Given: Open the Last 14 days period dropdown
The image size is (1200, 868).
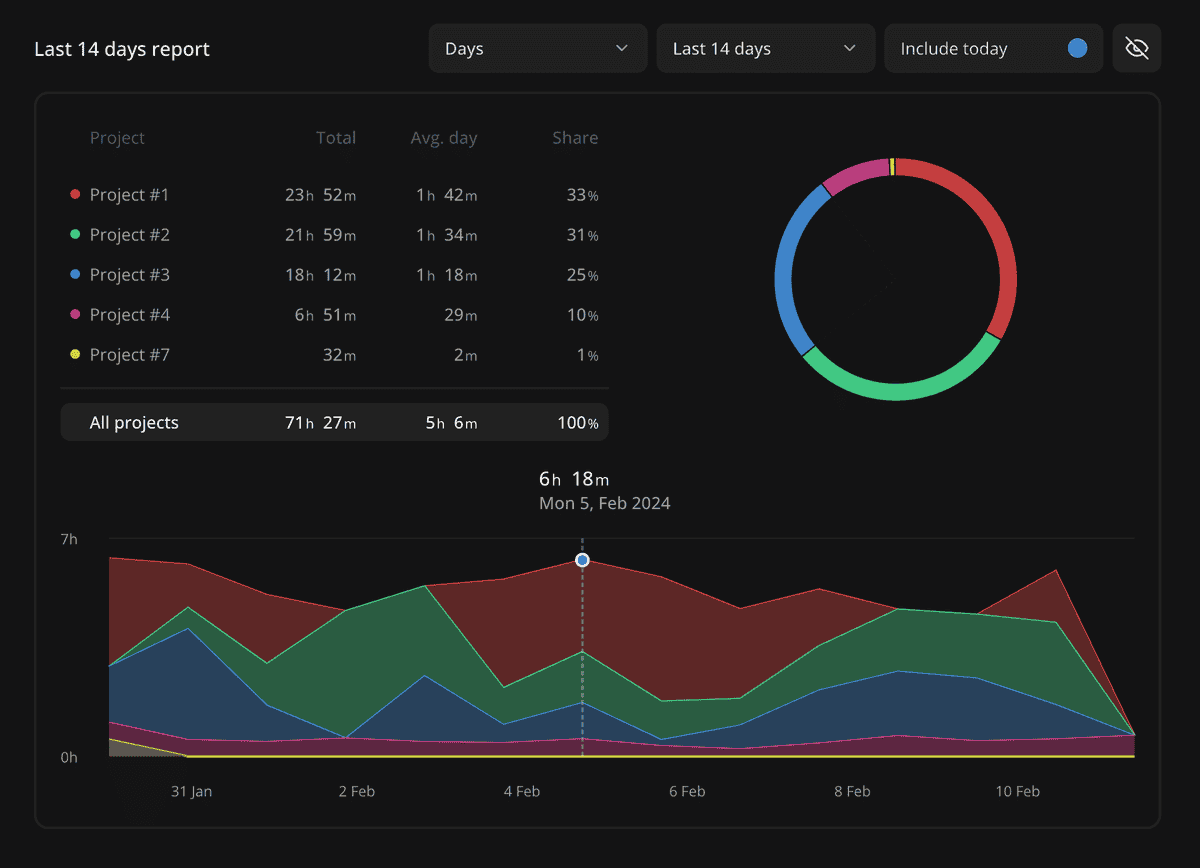Looking at the screenshot, I should (765, 47).
